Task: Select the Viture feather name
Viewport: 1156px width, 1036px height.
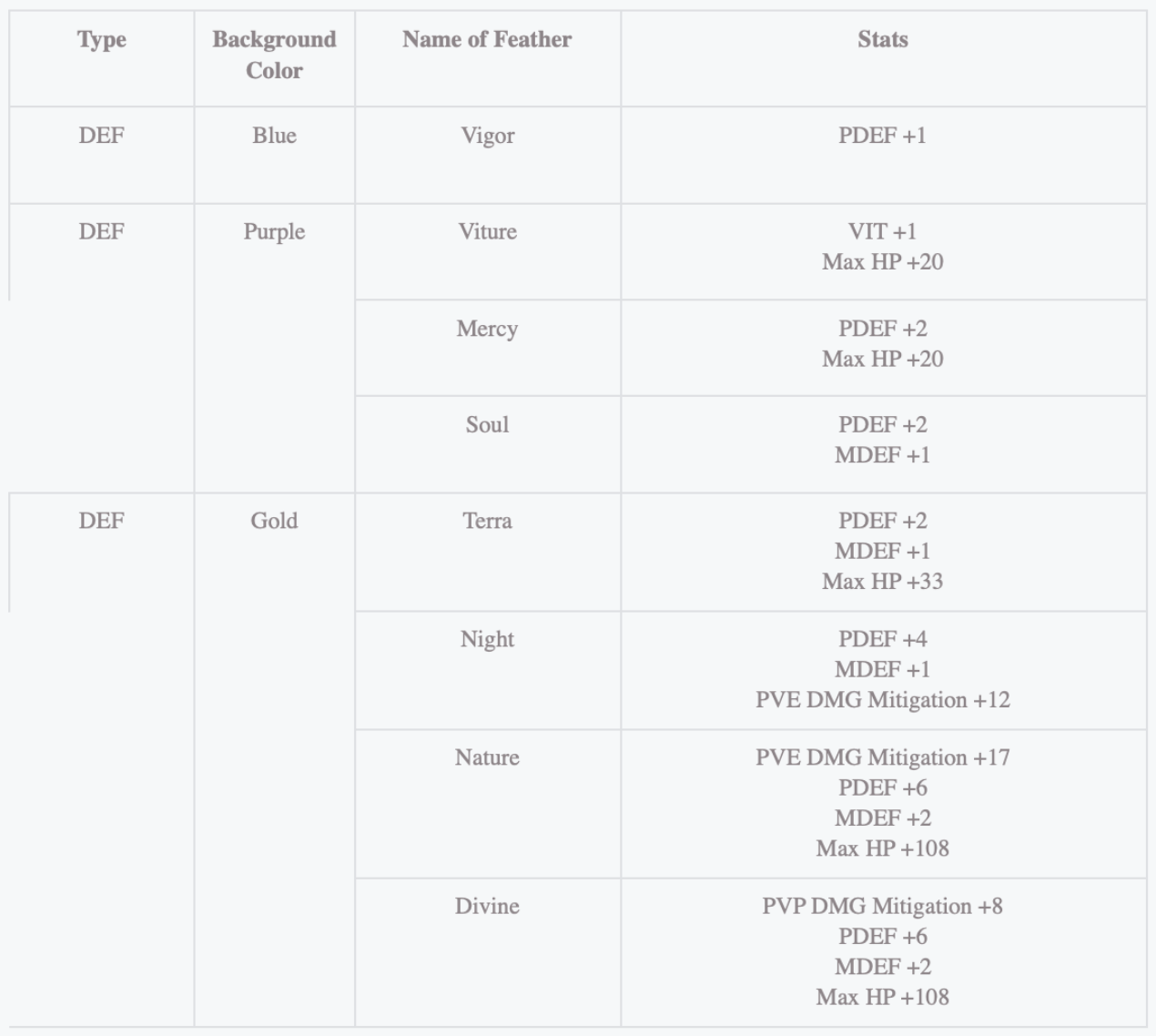Action: pyautogui.click(x=487, y=232)
